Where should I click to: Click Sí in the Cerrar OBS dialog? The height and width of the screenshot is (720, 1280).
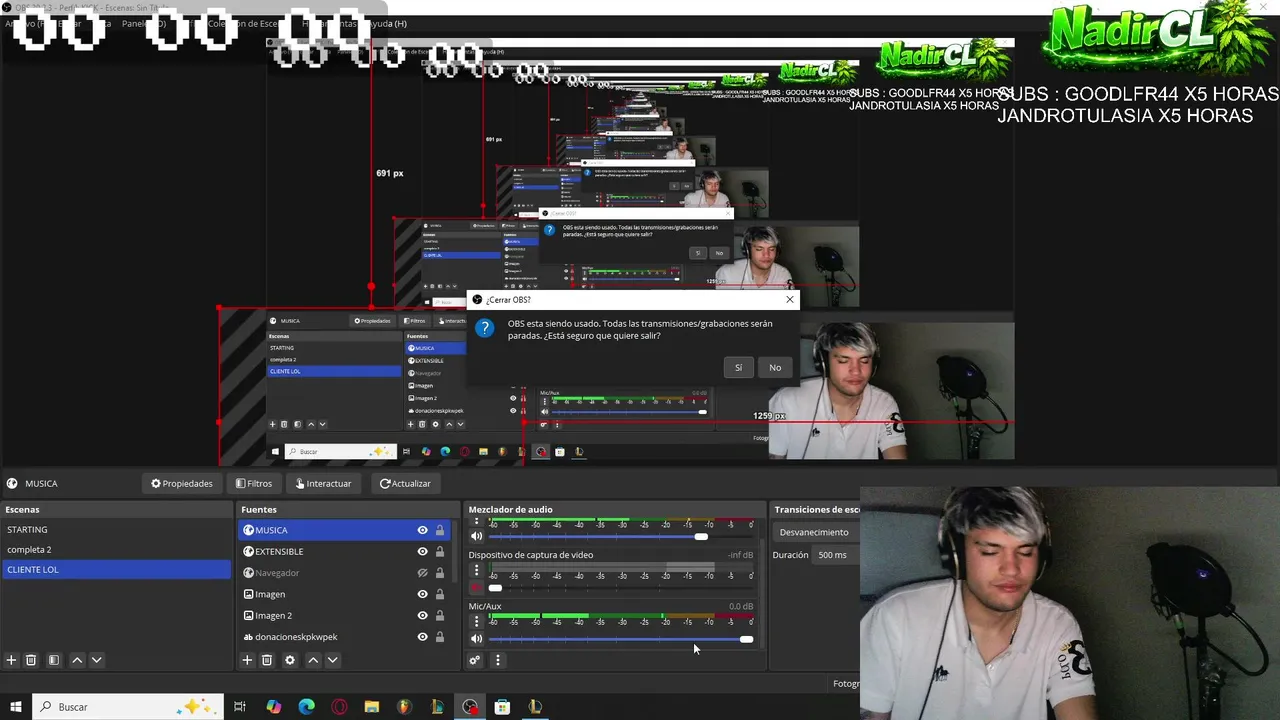738,368
